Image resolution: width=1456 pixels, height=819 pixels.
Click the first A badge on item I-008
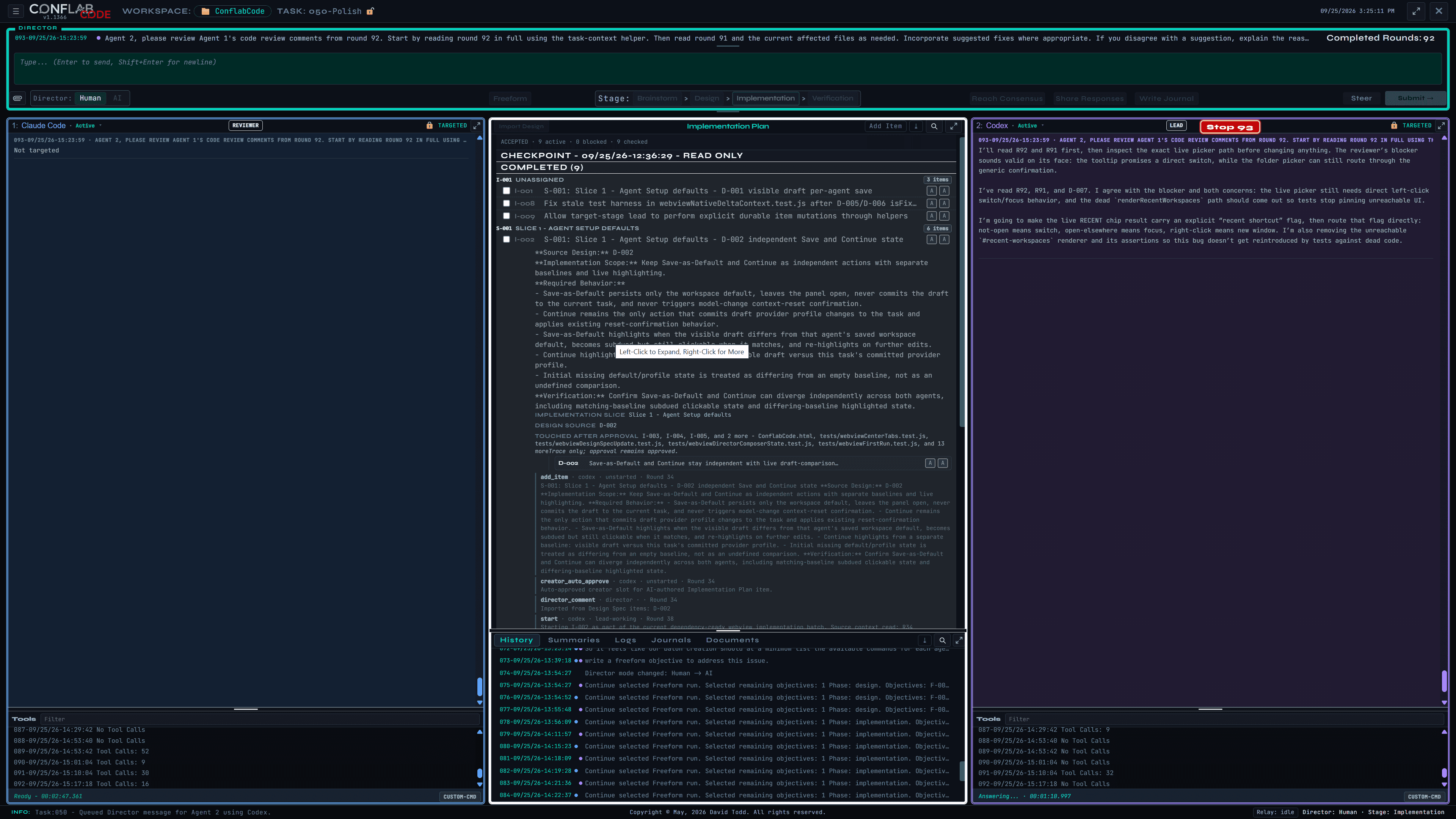[932, 204]
